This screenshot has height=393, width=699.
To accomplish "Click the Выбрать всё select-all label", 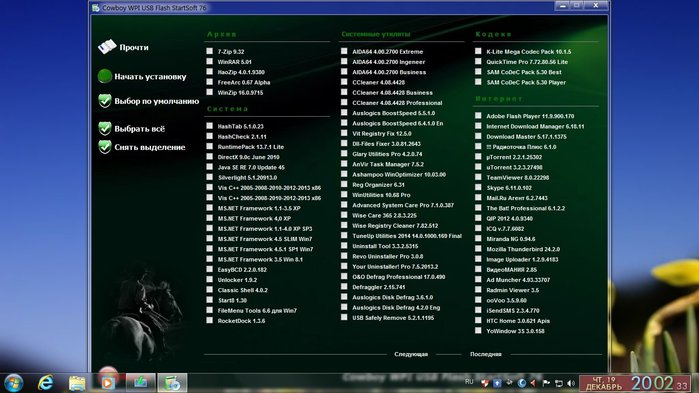I will (x=140, y=129).
